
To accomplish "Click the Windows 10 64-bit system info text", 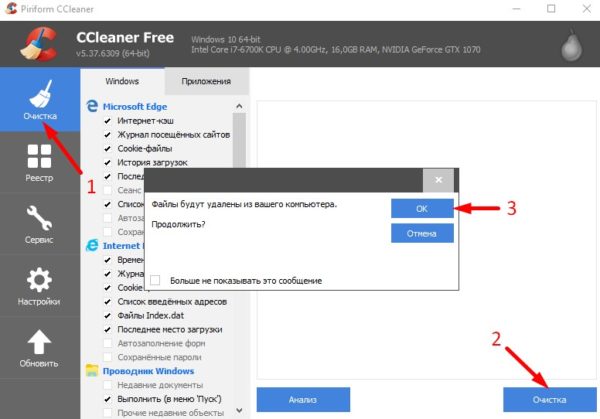I will (x=226, y=39).
